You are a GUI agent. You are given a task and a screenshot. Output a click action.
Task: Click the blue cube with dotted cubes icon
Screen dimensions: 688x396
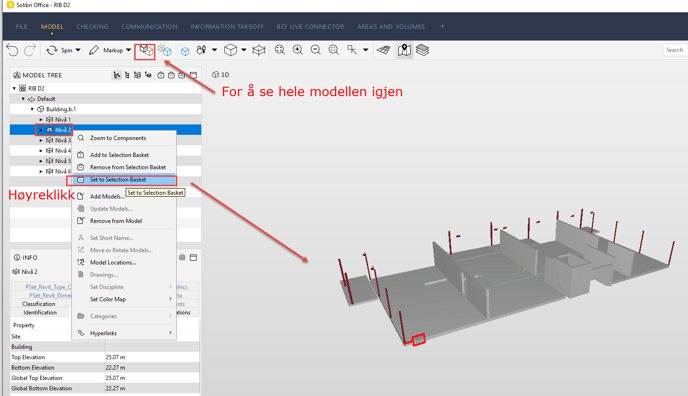[165, 50]
